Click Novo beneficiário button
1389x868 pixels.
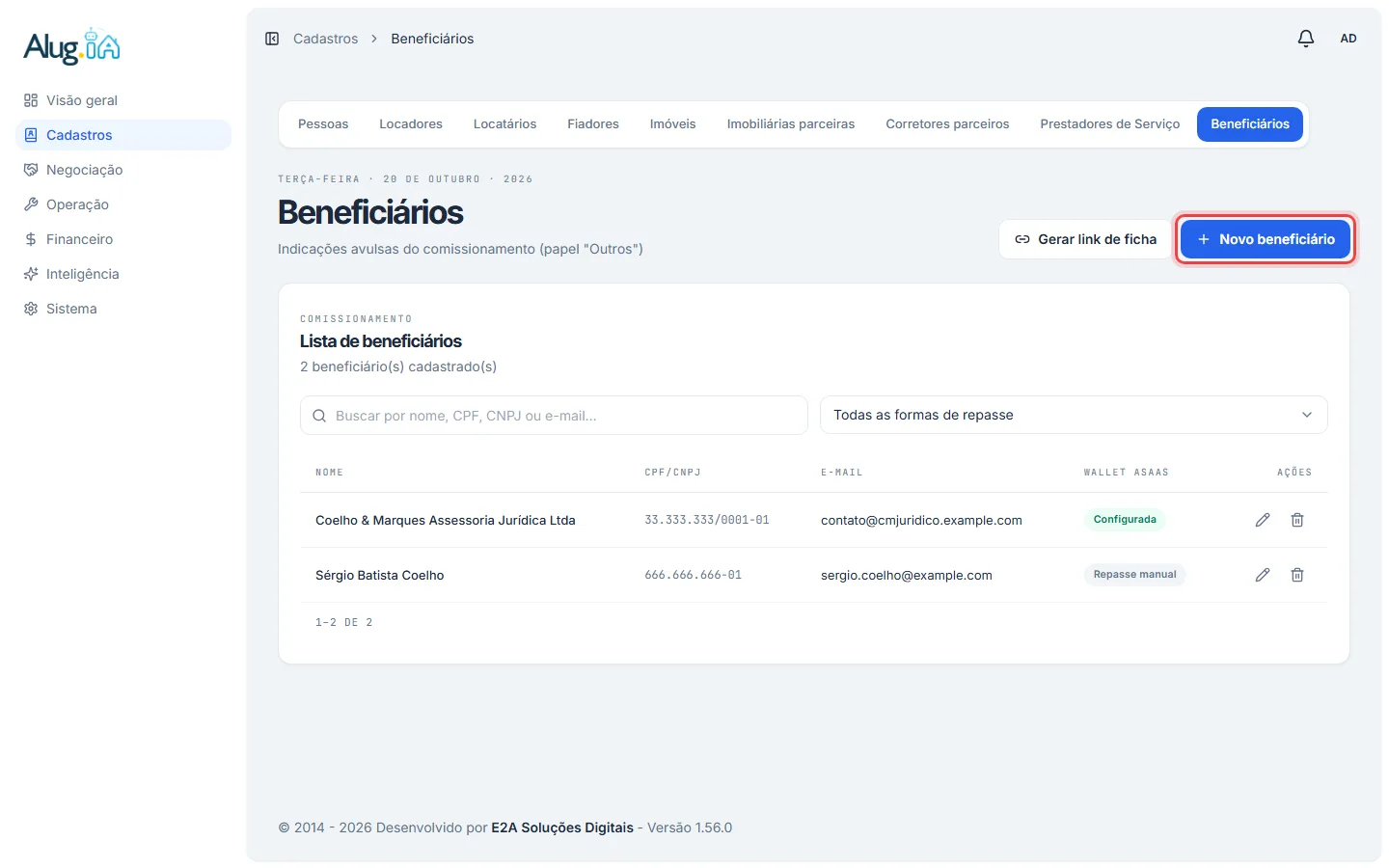coord(1266,239)
